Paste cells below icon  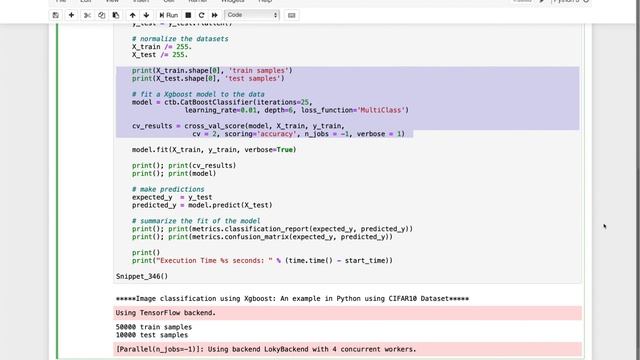(116, 15)
